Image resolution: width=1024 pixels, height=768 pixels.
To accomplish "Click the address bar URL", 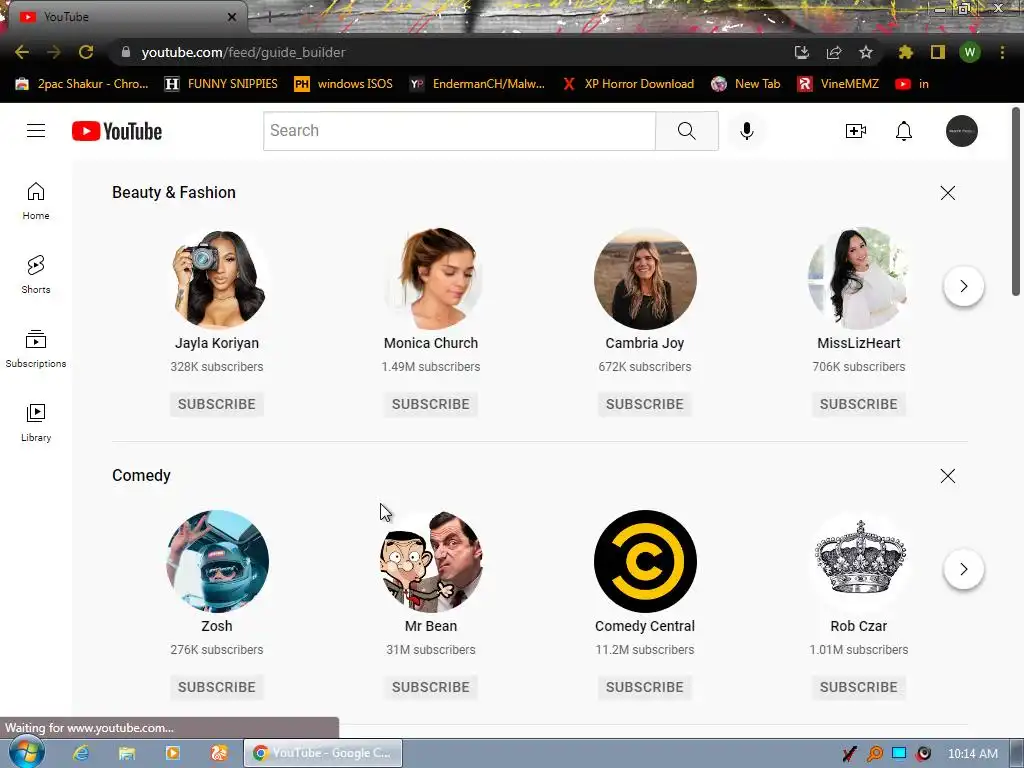I will coord(243,52).
